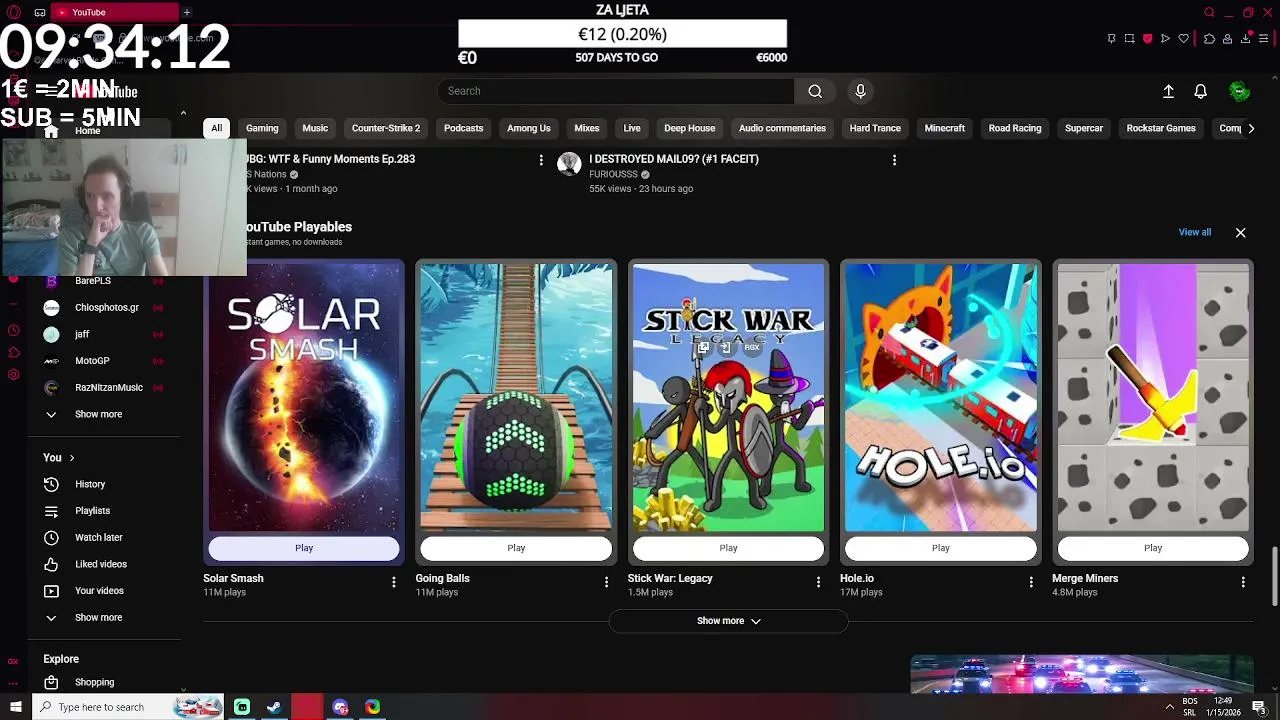Select the Gaming category chip

(262, 128)
